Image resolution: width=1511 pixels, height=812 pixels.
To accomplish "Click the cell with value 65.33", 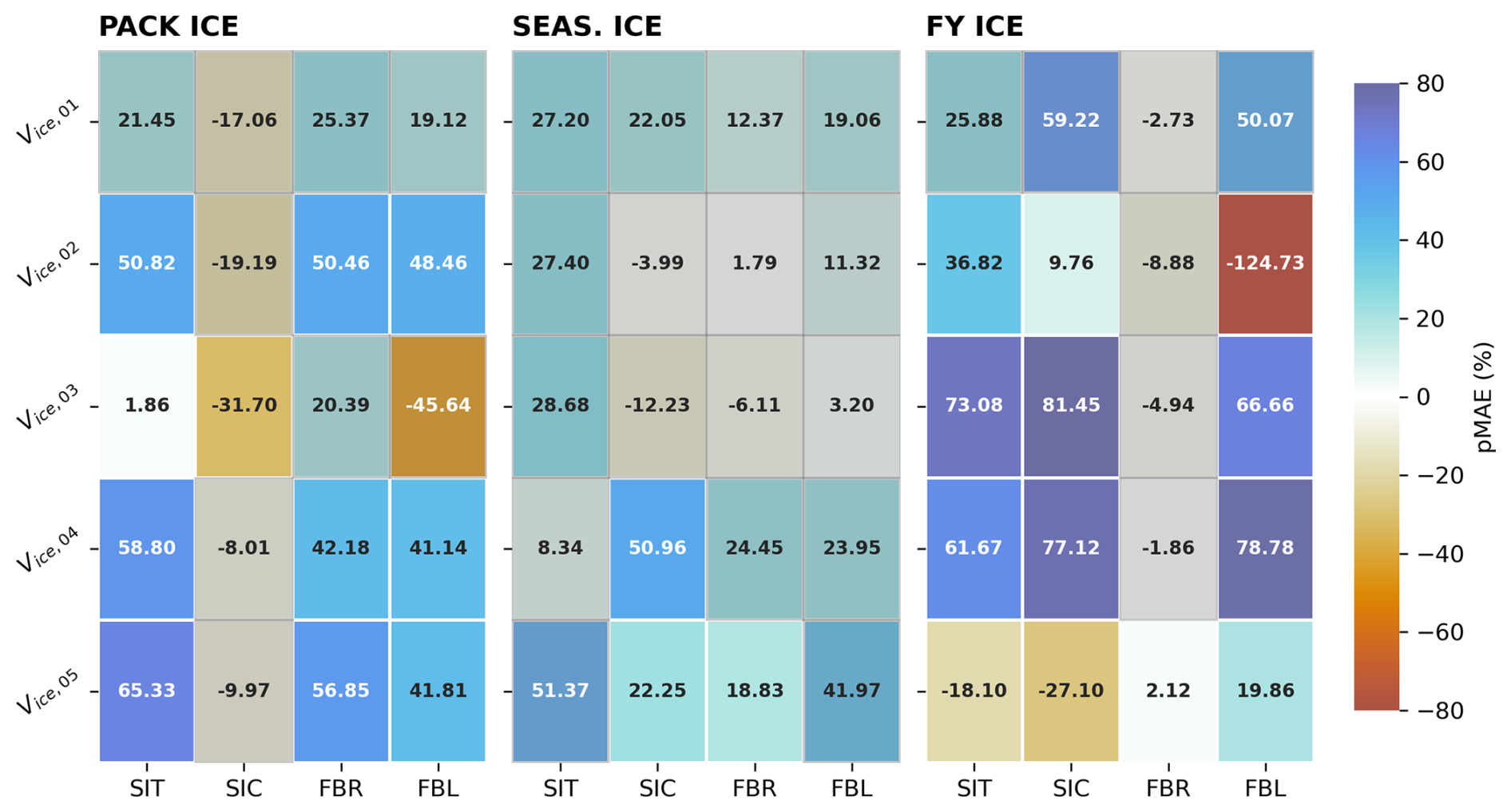I will (147, 691).
